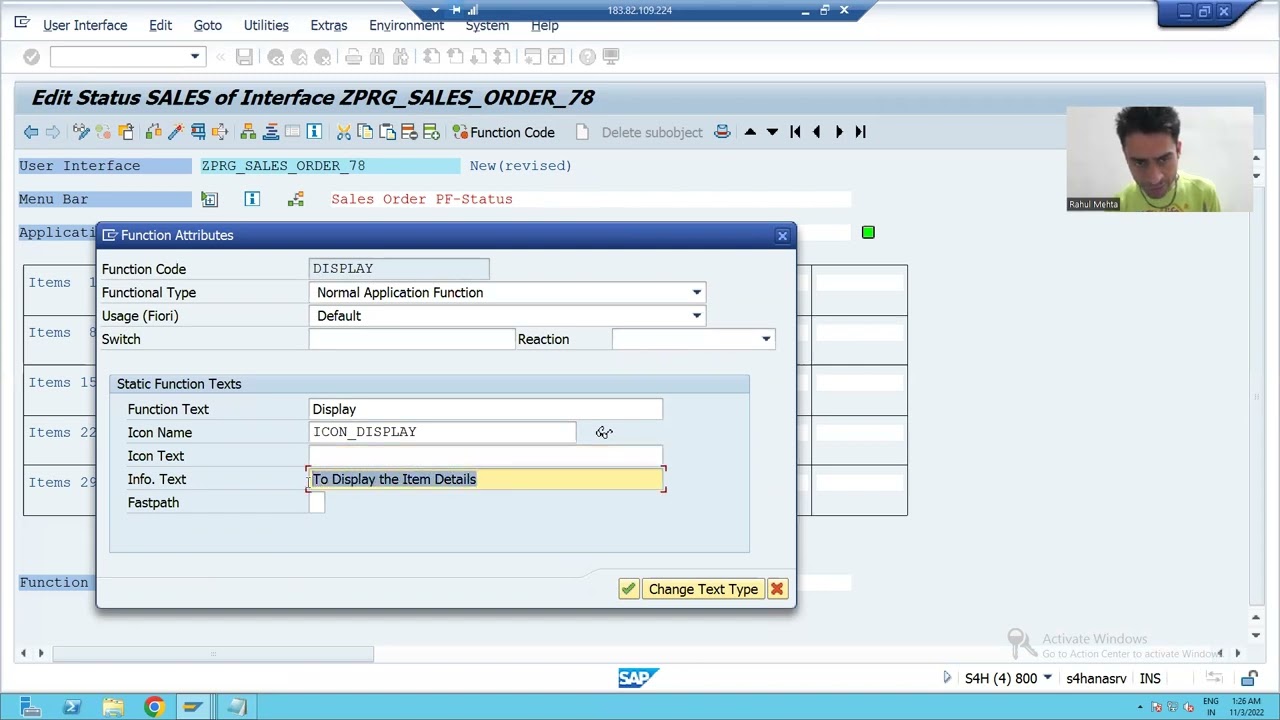
Task: Open the Usage (Fiori) dropdown
Action: 697,316
